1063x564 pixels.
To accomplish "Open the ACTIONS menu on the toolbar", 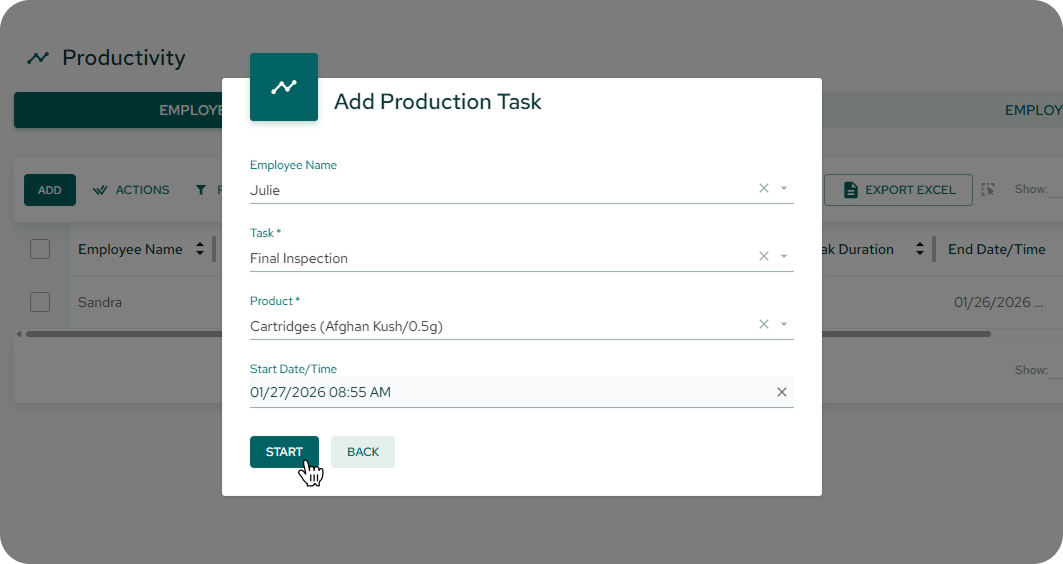I will [131, 190].
